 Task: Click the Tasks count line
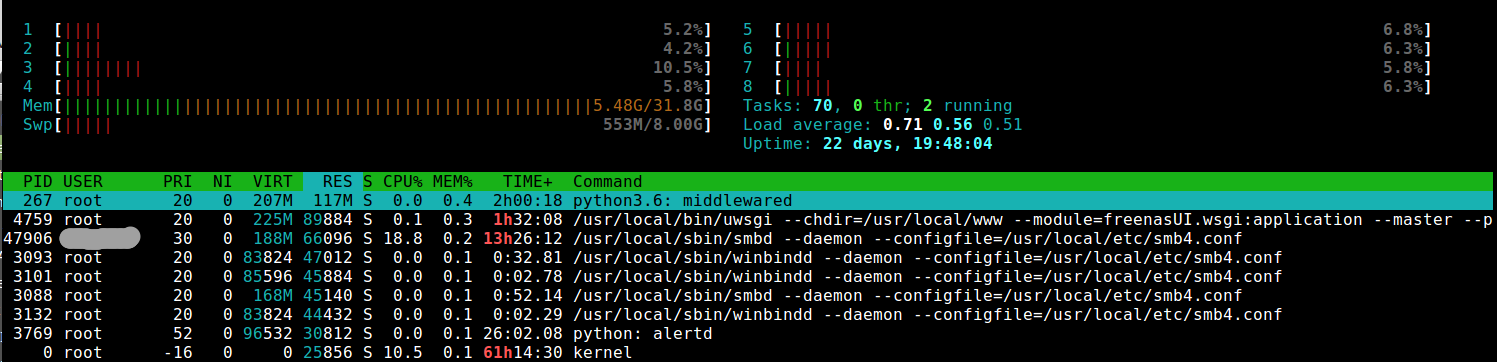click(x=877, y=106)
